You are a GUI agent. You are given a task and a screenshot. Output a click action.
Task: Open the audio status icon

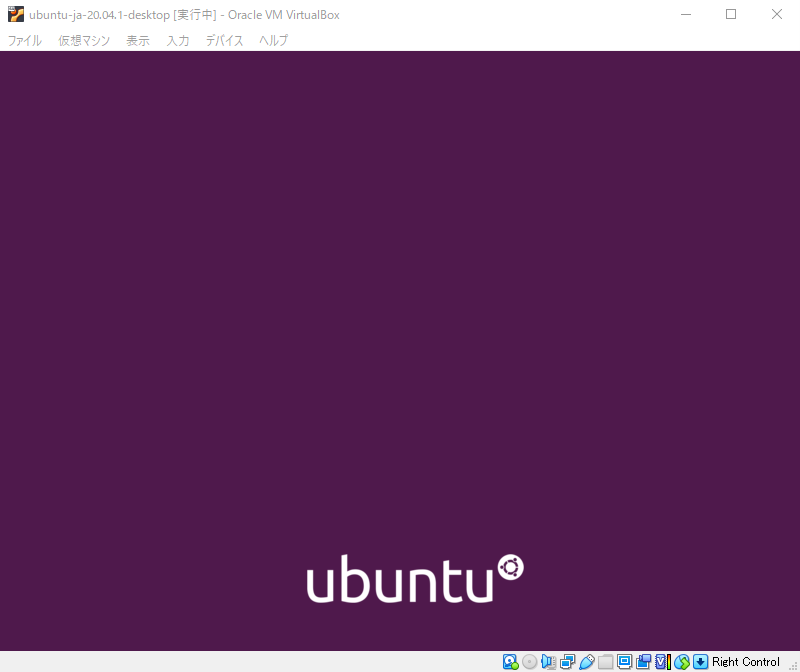click(548, 662)
